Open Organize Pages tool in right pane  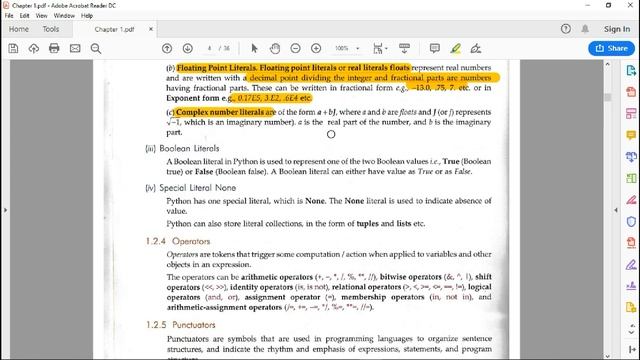point(631,178)
